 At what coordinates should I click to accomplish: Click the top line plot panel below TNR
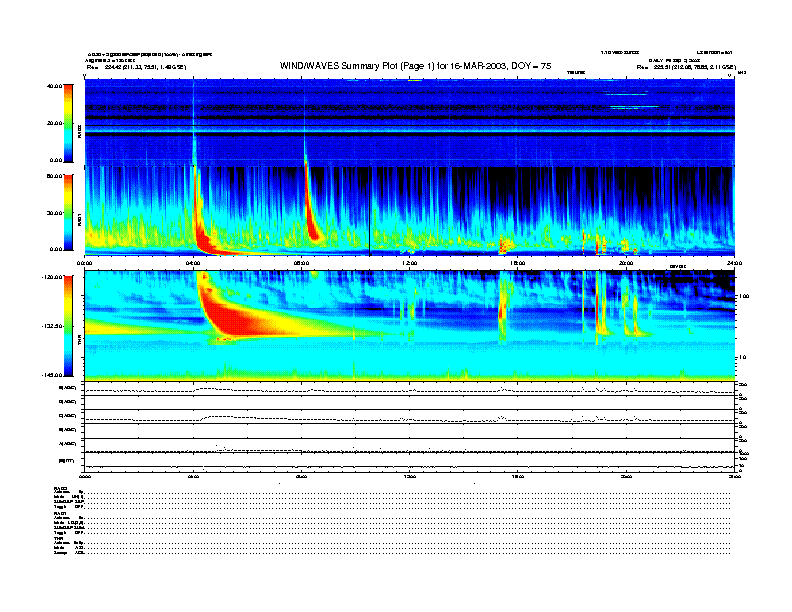click(409, 389)
